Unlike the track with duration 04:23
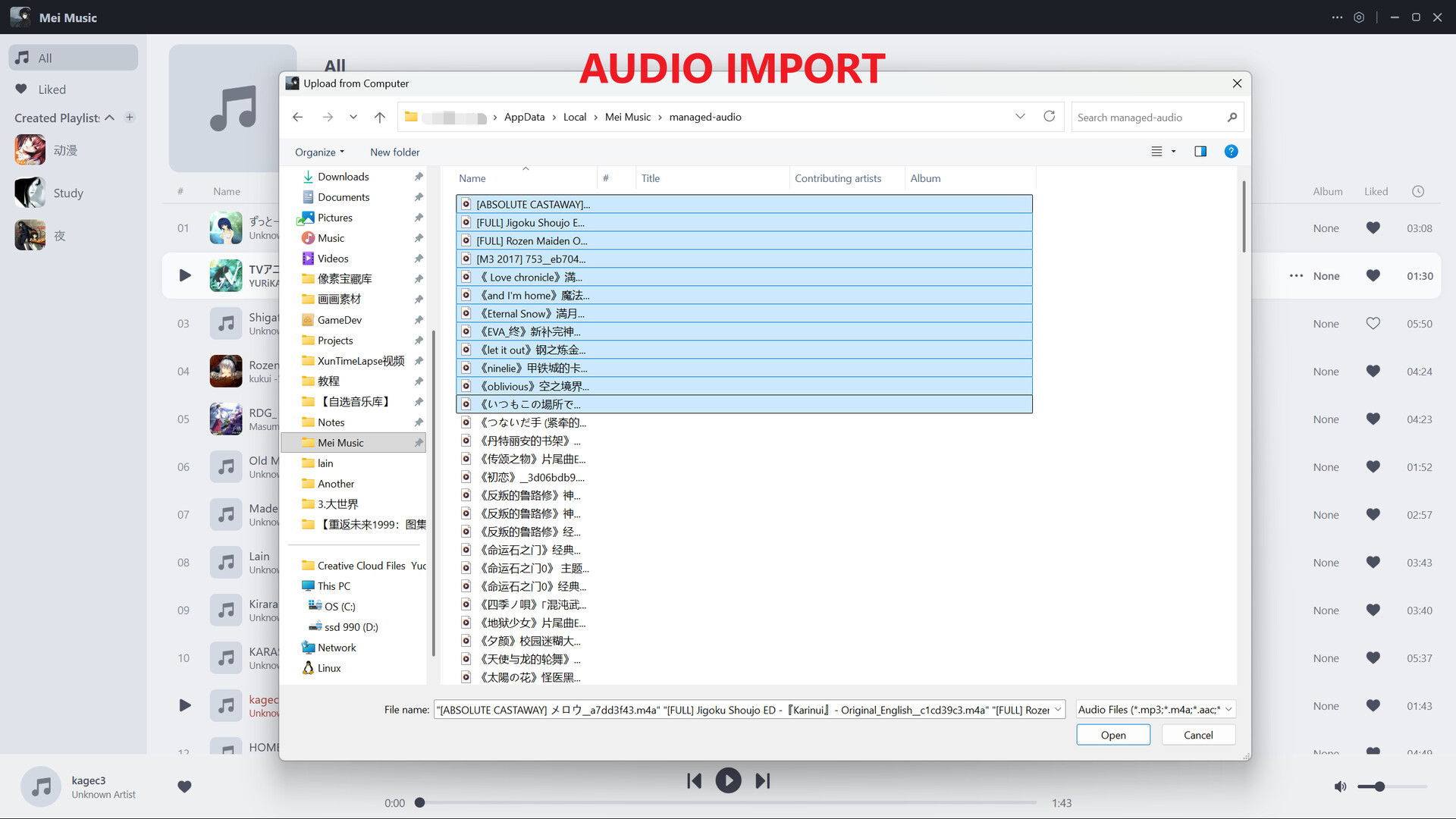 [1373, 419]
